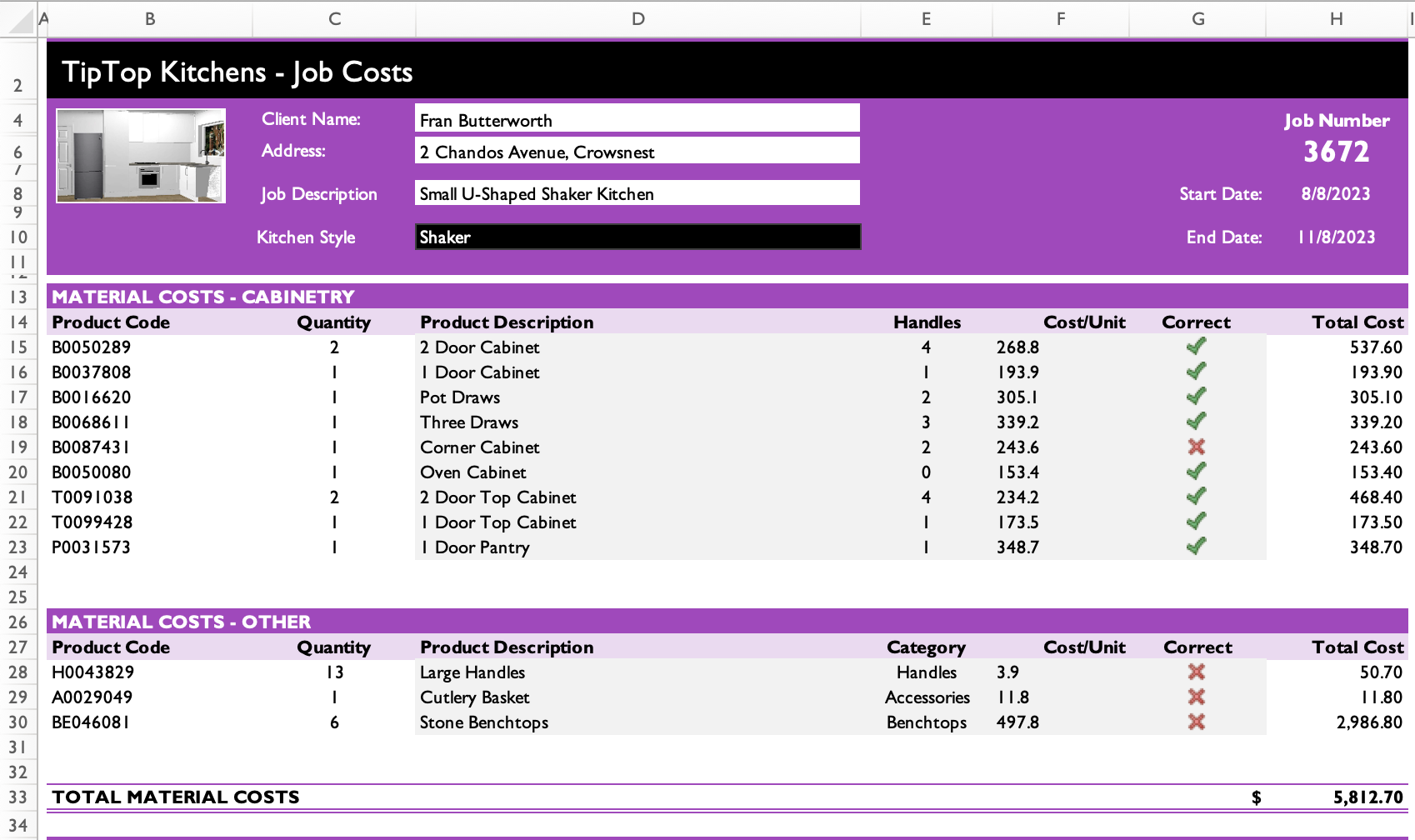The image size is (1415, 840).
Task: Click the red cross for Cutlery Basket
Action: point(1197,697)
